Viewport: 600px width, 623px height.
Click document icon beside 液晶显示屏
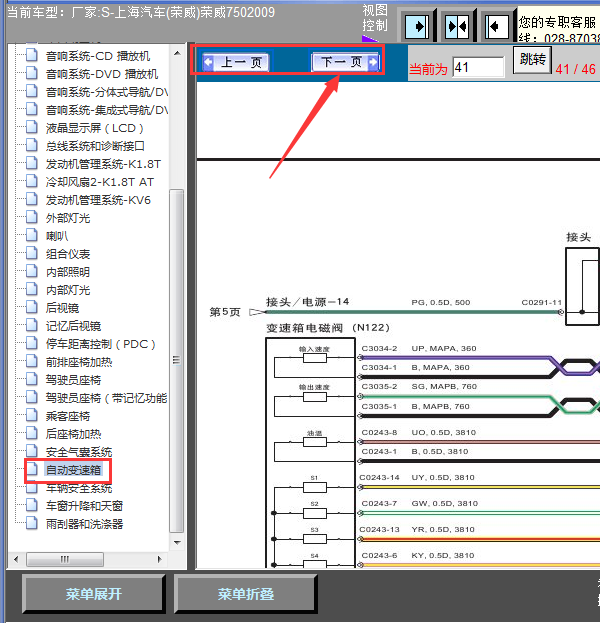(32, 127)
